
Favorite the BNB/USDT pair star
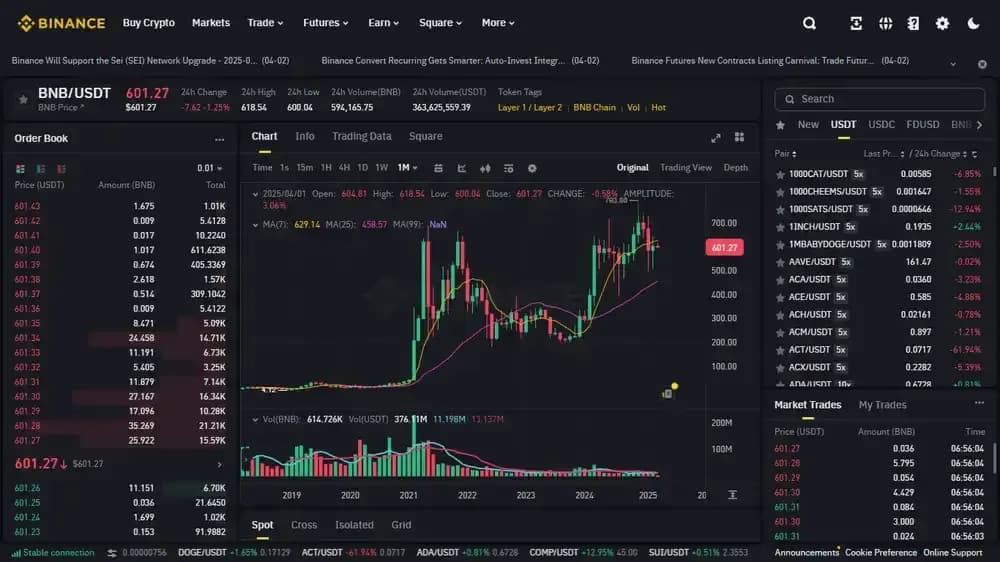coord(23,99)
